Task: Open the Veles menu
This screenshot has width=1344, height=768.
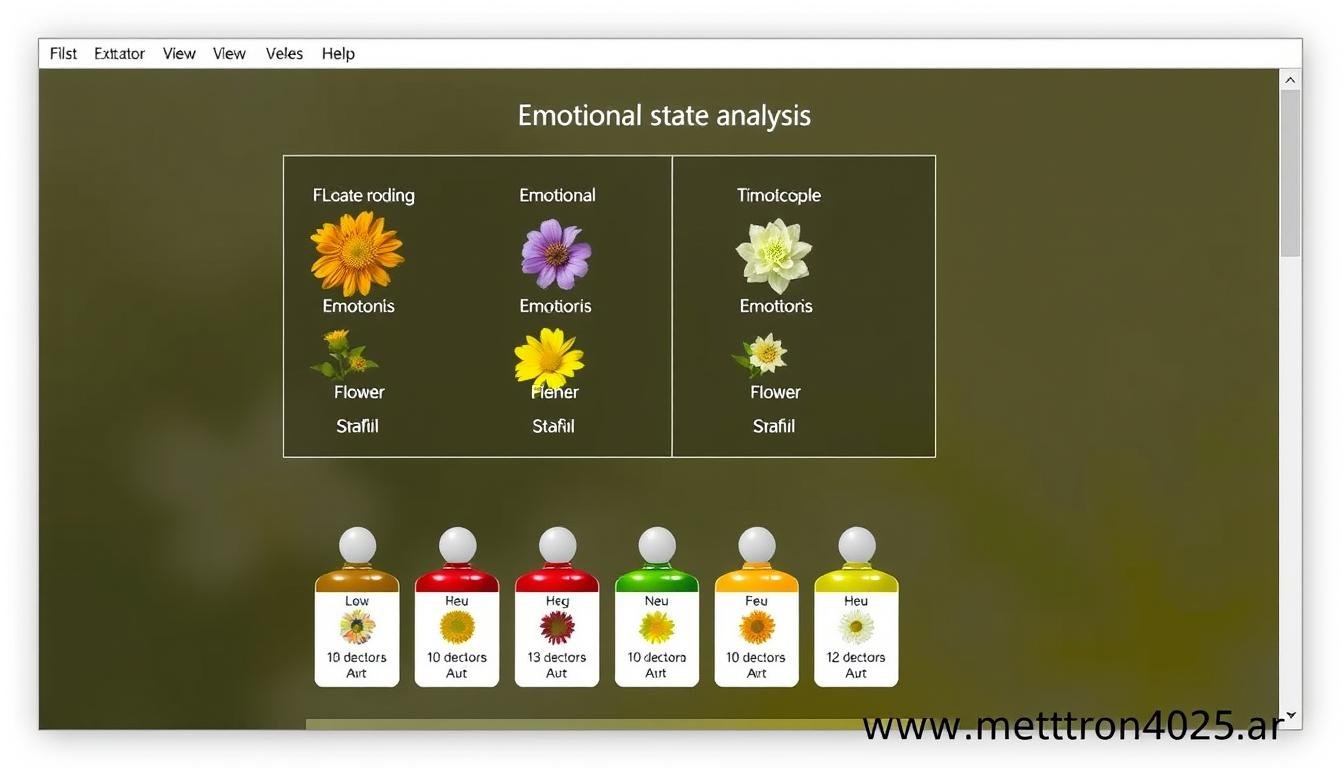Action: 284,54
